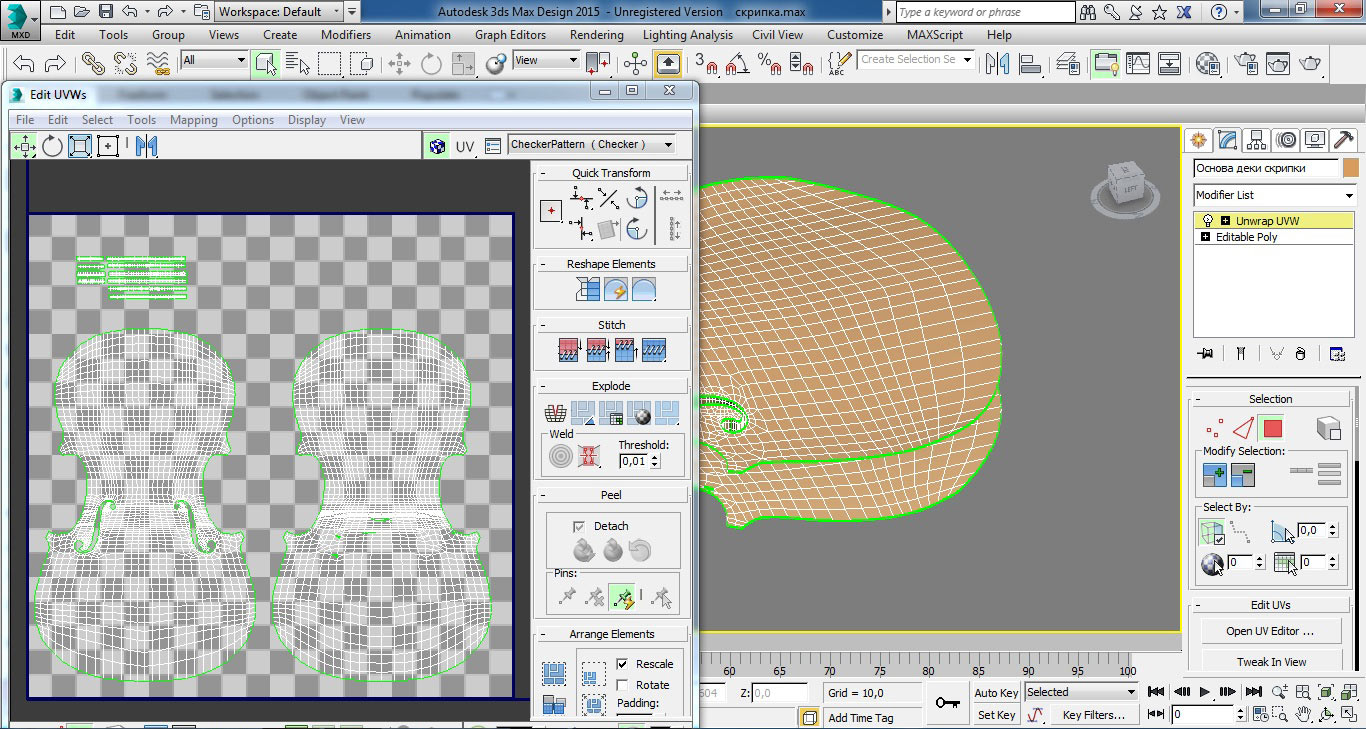Click the Pack Custom icon in Arrange Elements
This screenshot has height=729, width=1366.
554,673
